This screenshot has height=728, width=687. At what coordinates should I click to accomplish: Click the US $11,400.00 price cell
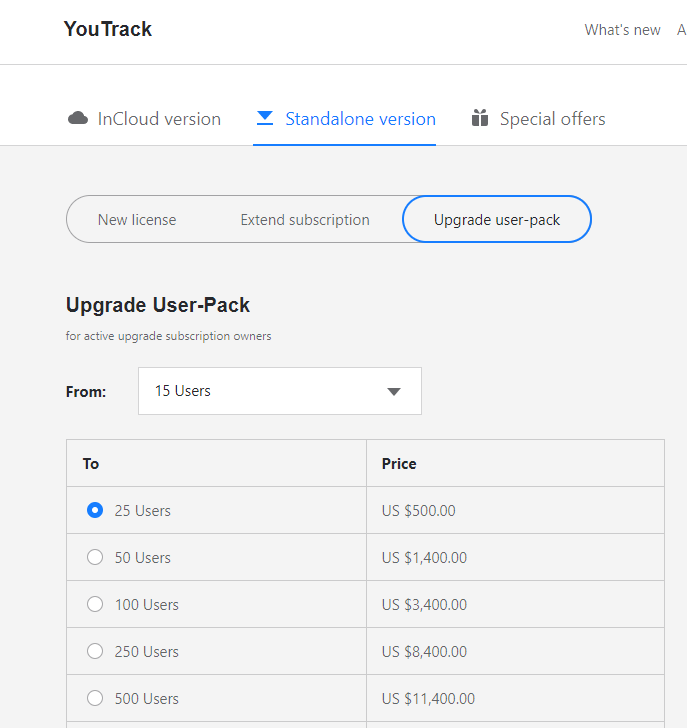coord(428,699)
